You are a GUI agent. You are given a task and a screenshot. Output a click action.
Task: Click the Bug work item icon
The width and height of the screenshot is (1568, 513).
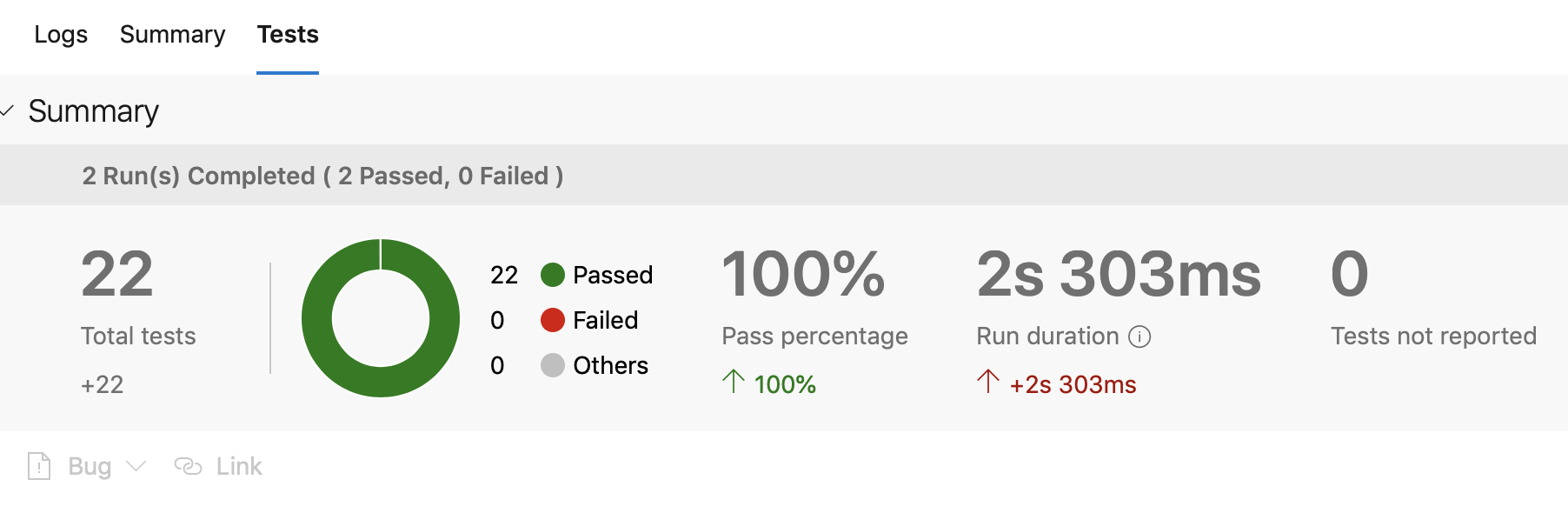coord(37,466)
